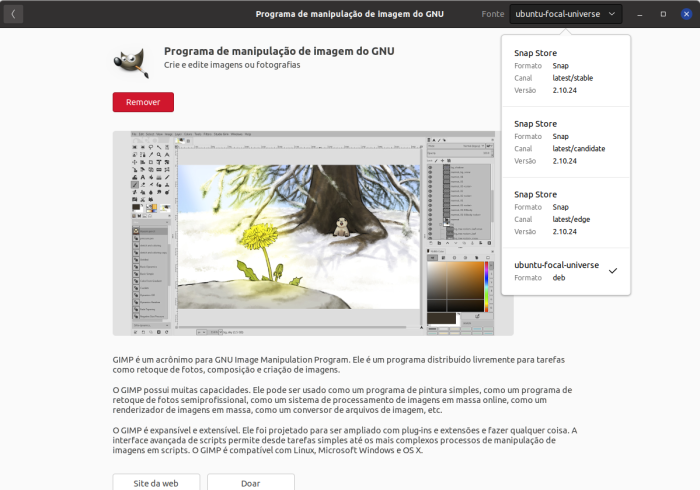
Task: Click the subtitle 'Crie e edite imagens ou fotografias'
Action: pos(232,65)
